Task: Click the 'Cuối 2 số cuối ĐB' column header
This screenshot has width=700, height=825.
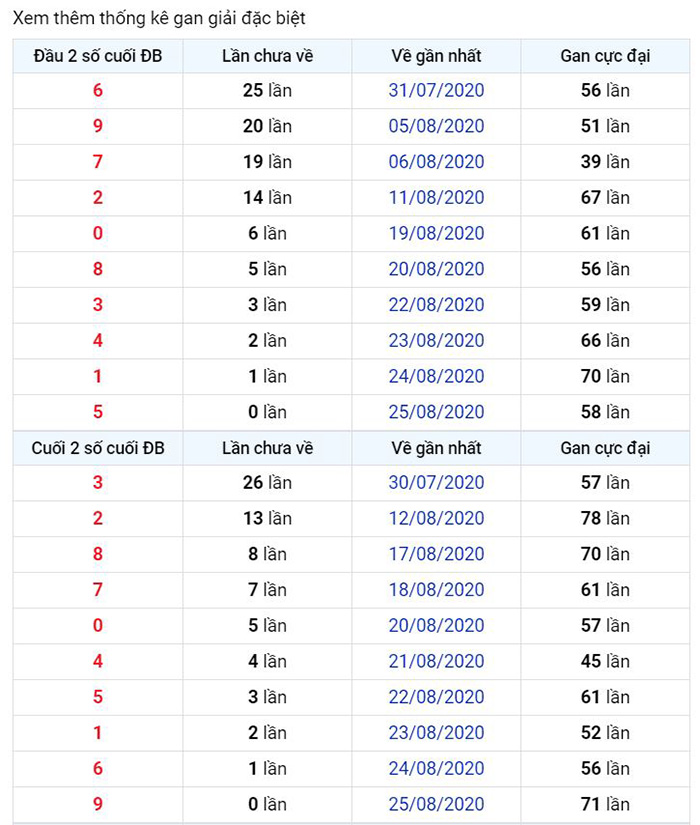Action: tap(98, 448)
